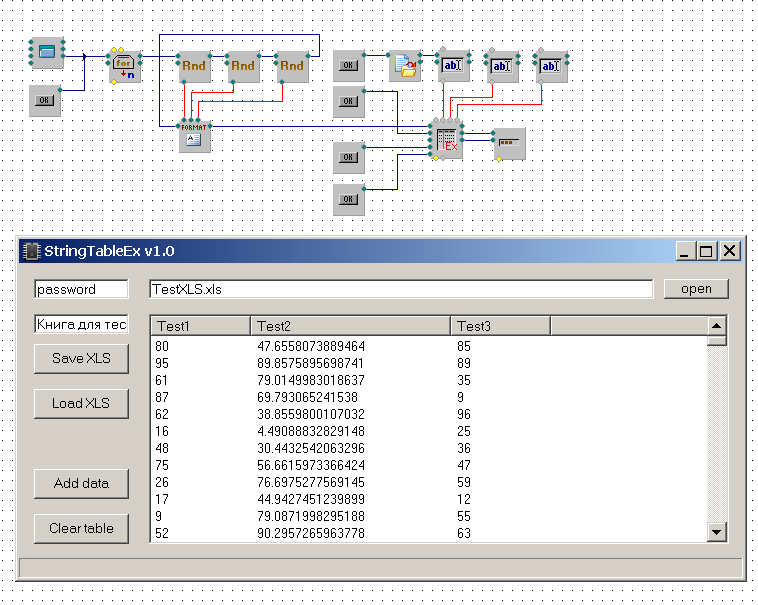The height and width of the screenshot is (605, 758).
Task: Select the bottom OK node in the right-hand column
Action: pyautogui.click(x=349, y=199)
